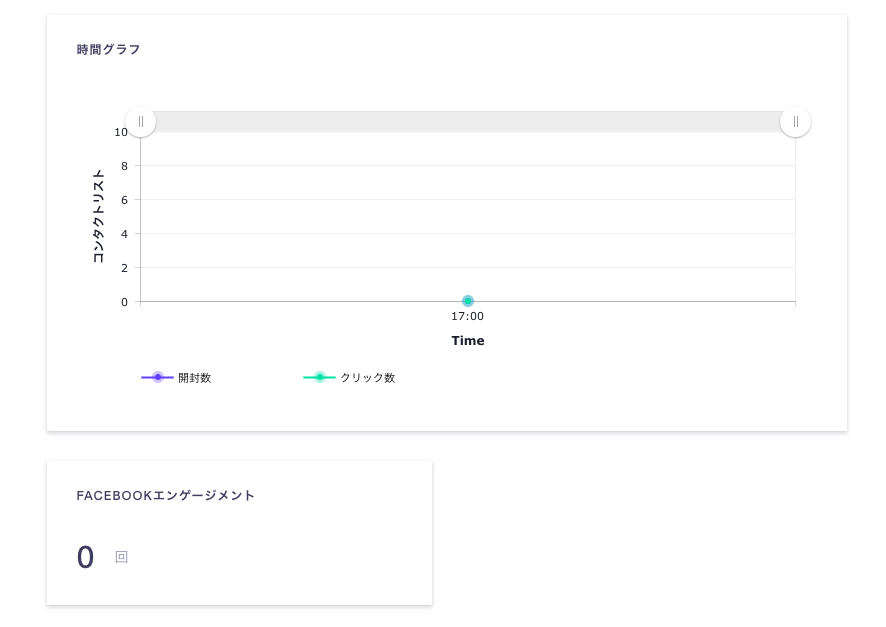Click the 6 tick label on y-axis
Image resolution: width=886 pixels, height=627 pixels.
(124, 200)
